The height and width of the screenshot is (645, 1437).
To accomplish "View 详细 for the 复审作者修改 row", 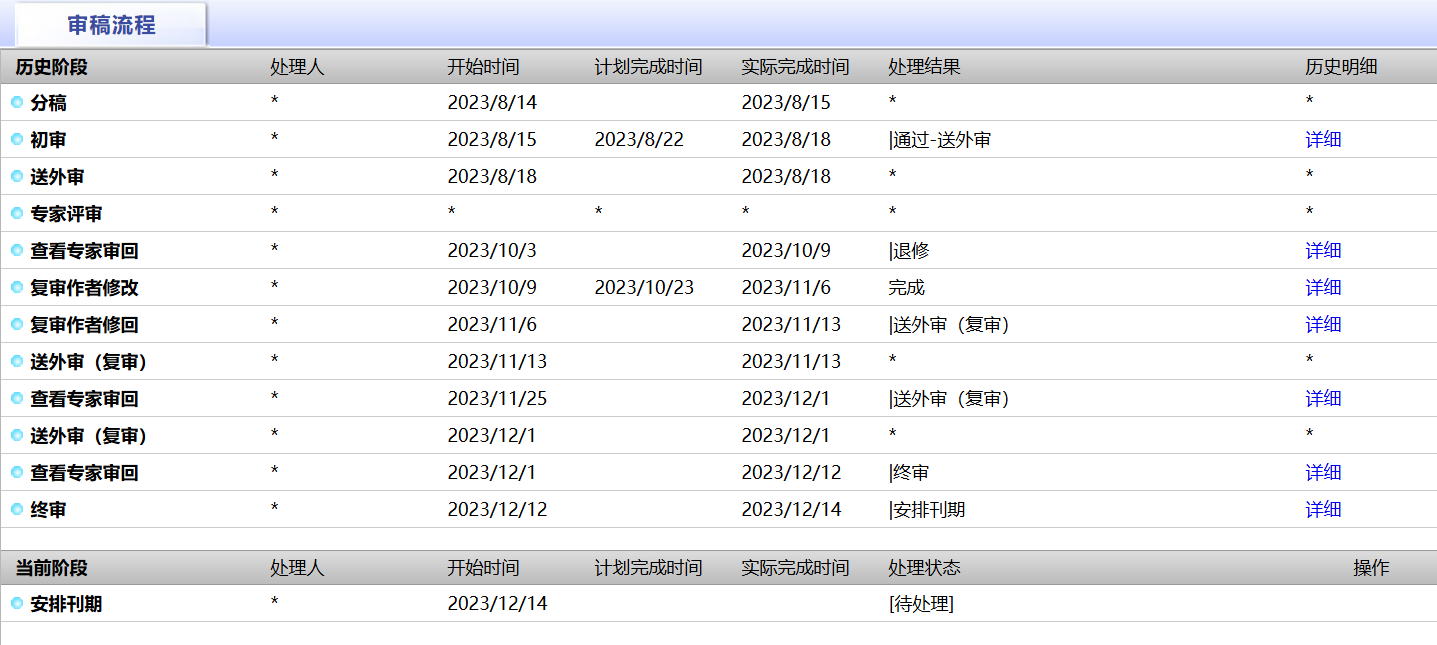I will (1323, 288).
